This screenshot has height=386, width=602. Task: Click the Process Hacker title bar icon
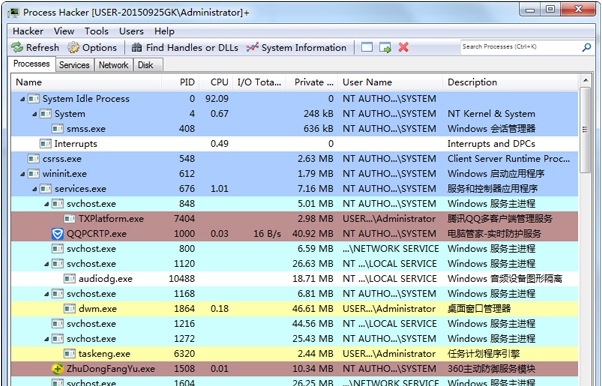(x=13, y=13)
